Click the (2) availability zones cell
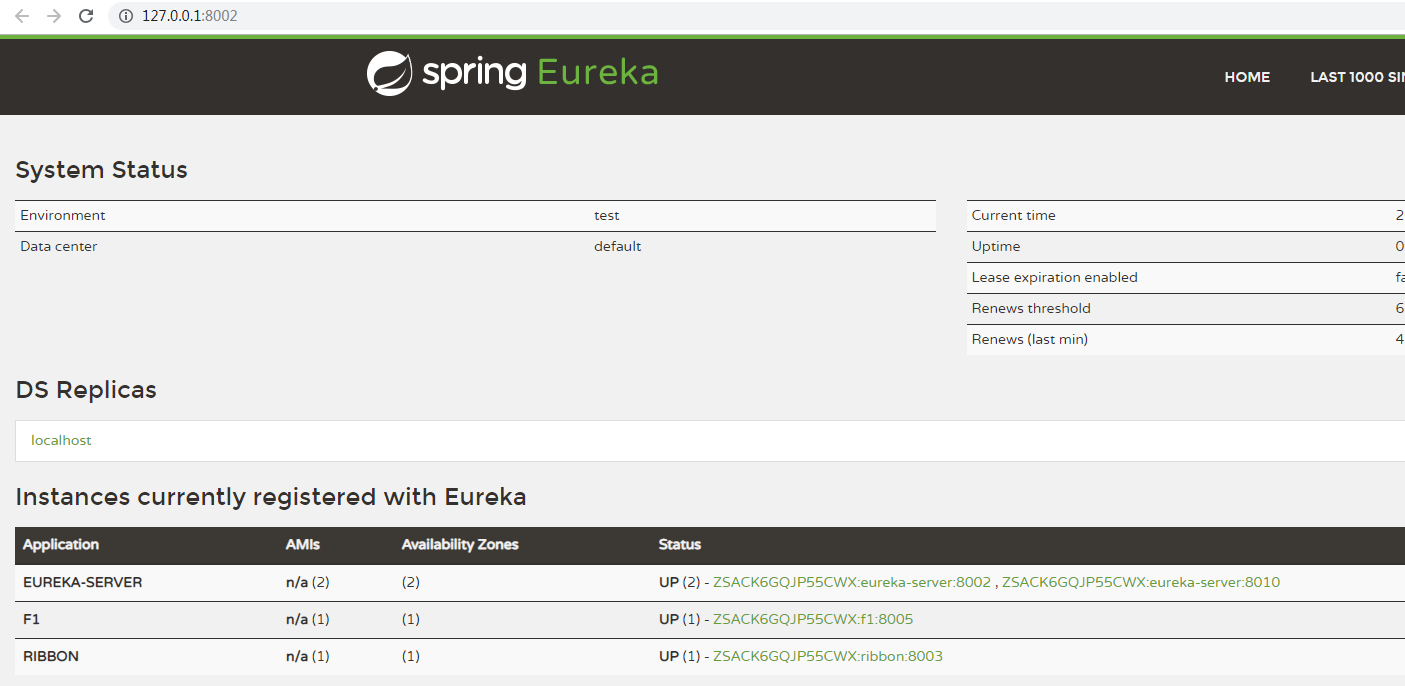Viewport: 1405px width, 686px height. [x=411, y=582]
